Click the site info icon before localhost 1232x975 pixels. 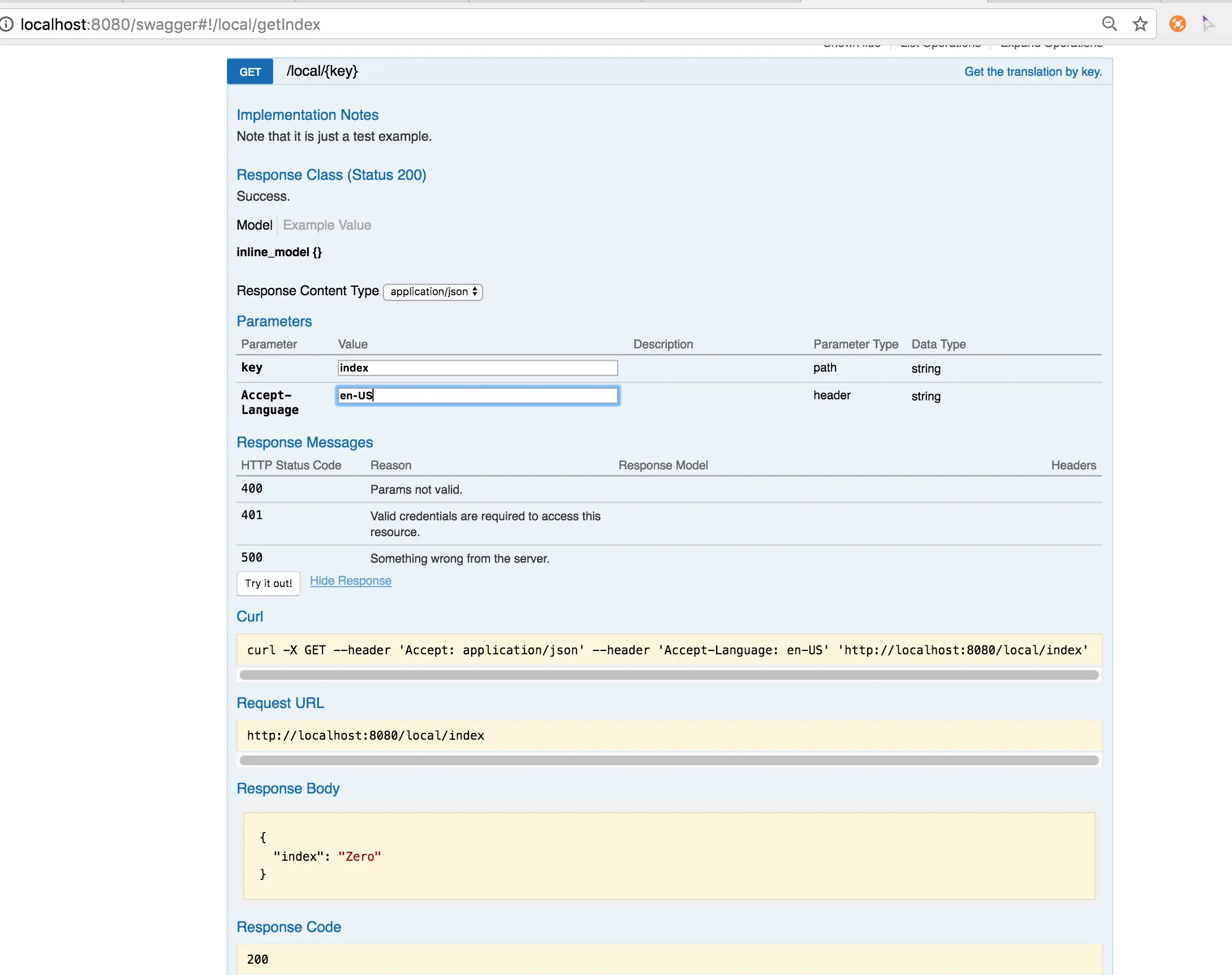coord(6,24)
